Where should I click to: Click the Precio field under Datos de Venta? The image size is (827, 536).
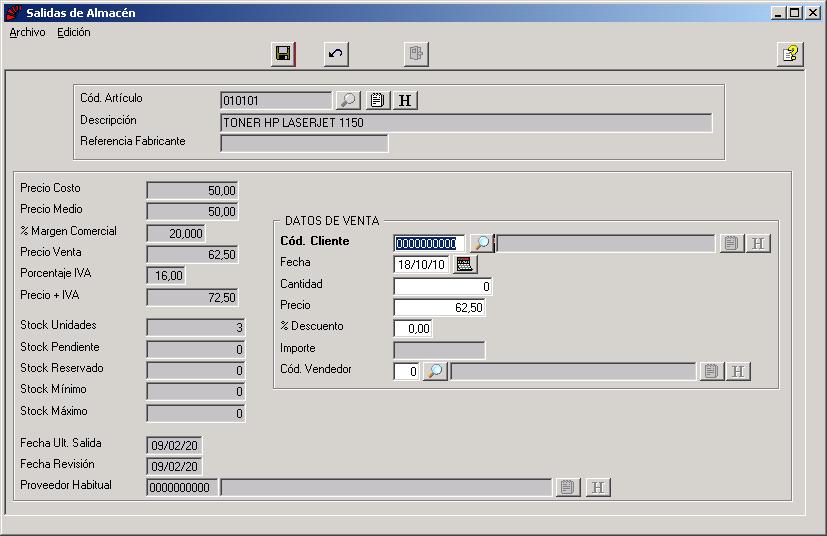tap(439, 308)
